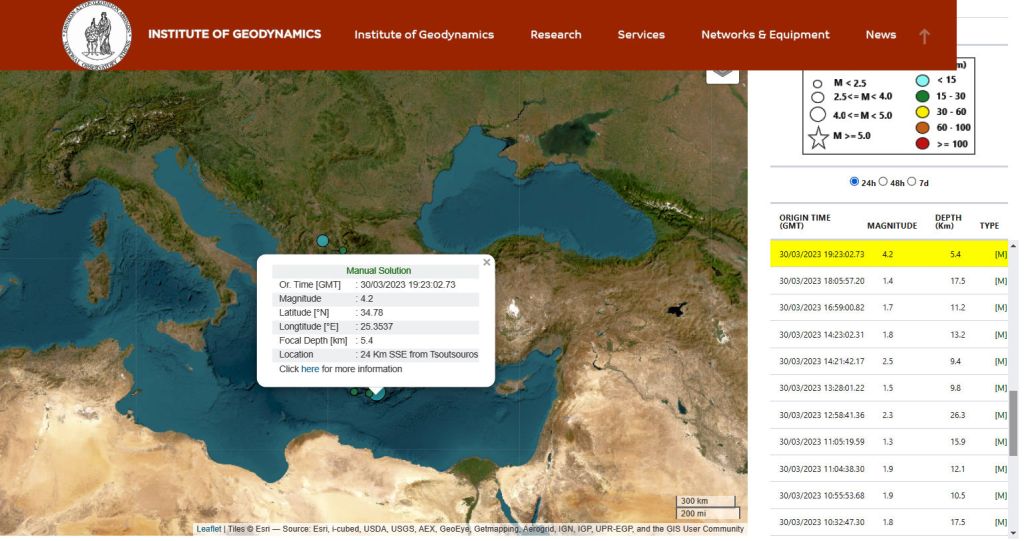The height and width of the screenshot is (541, 1024).
Task: Expand the Services menu
Action: (641, 35)
